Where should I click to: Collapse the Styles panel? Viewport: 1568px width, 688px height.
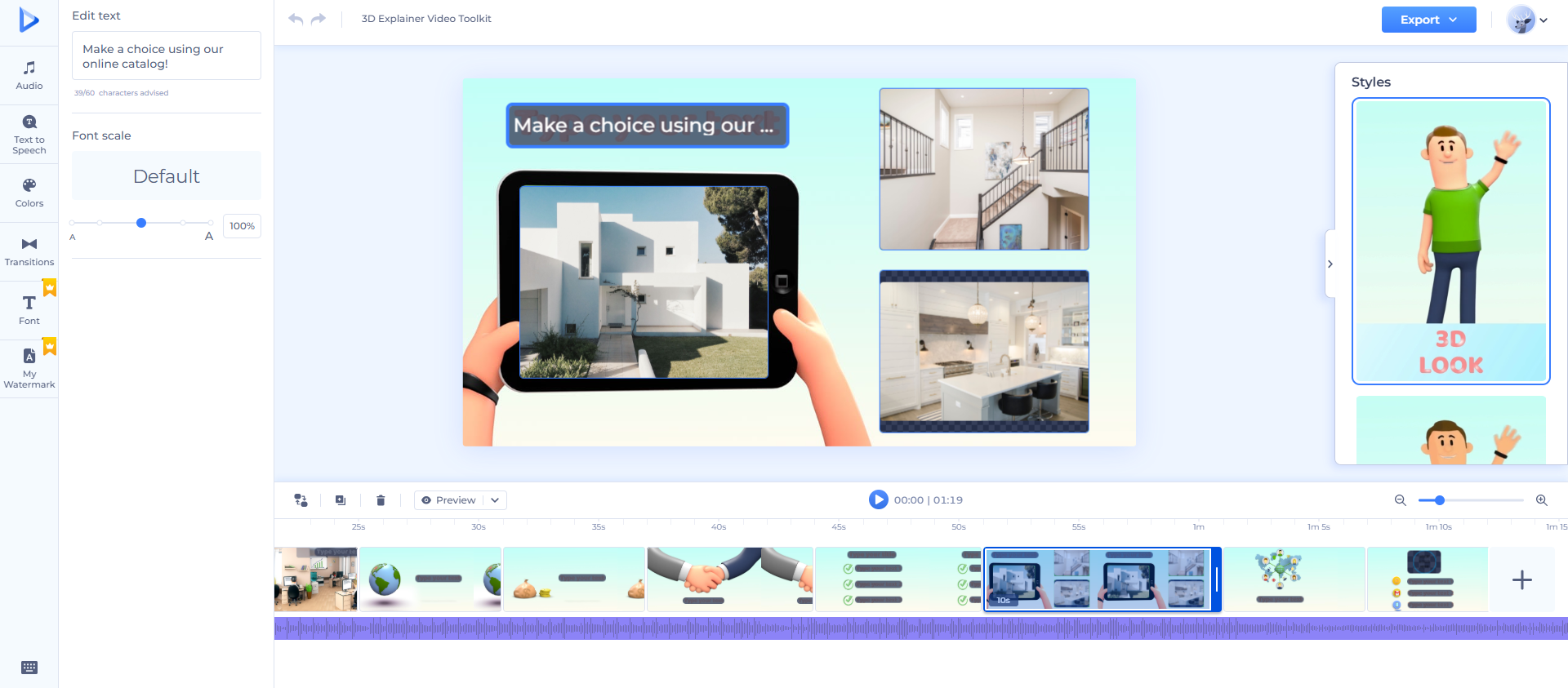pos(1330,264)
